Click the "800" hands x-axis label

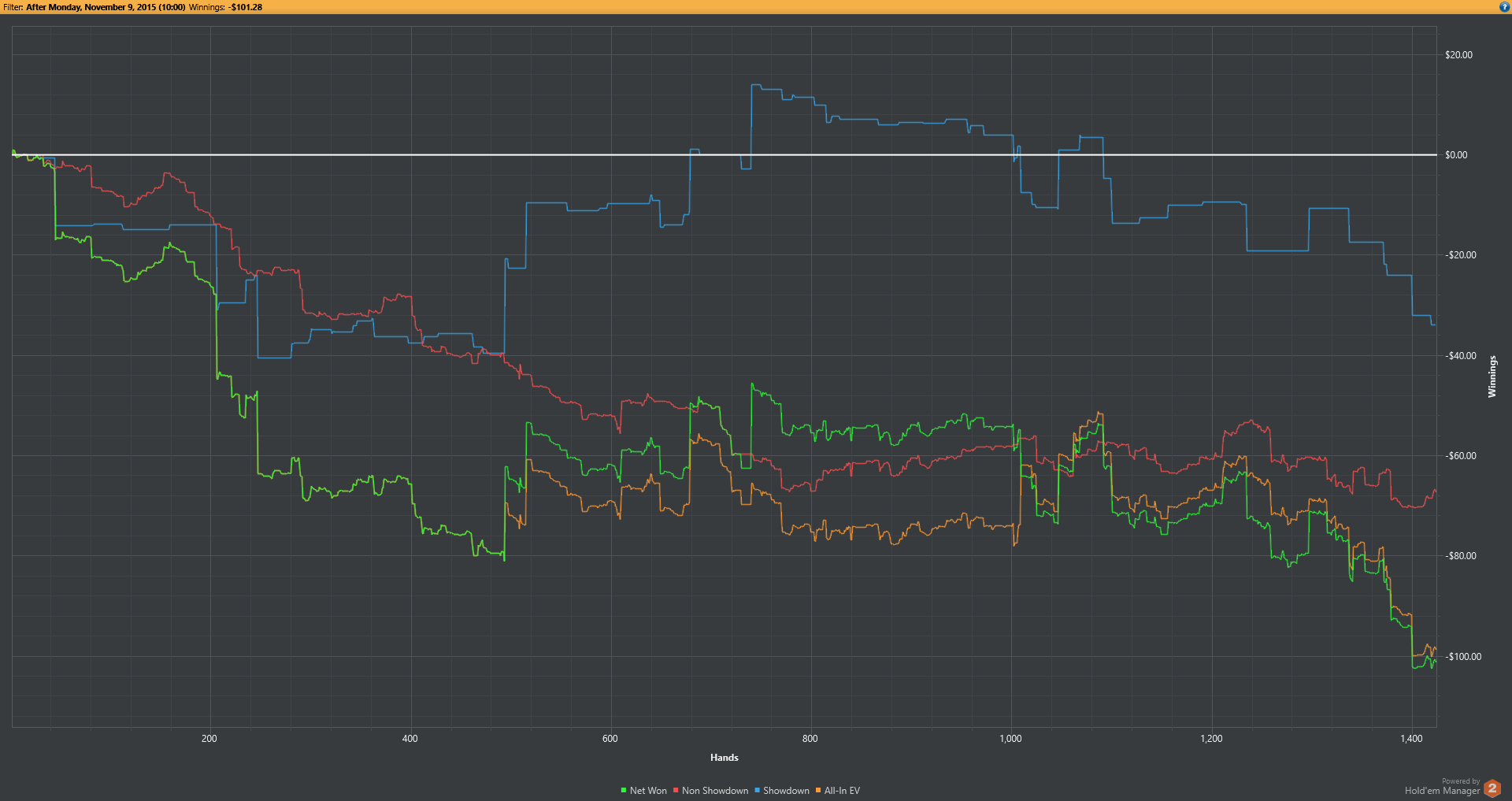[810, 739]
